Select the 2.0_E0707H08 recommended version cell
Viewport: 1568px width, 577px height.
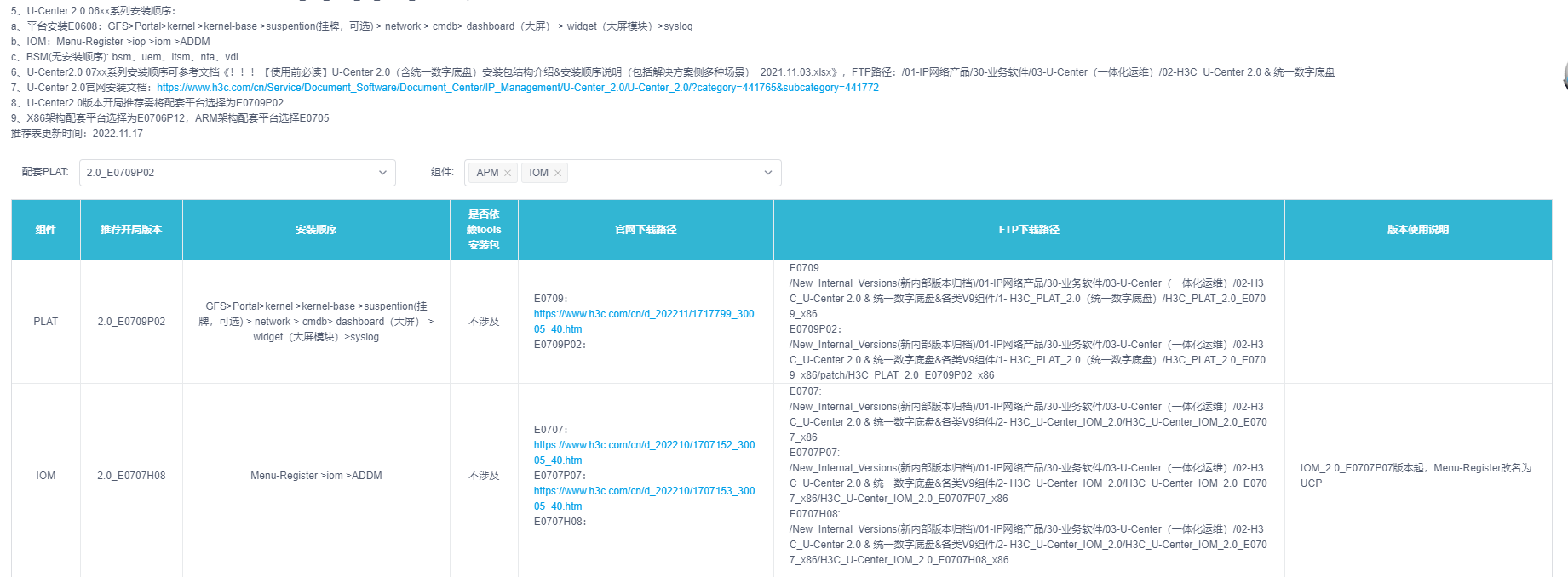coord(131,476)
